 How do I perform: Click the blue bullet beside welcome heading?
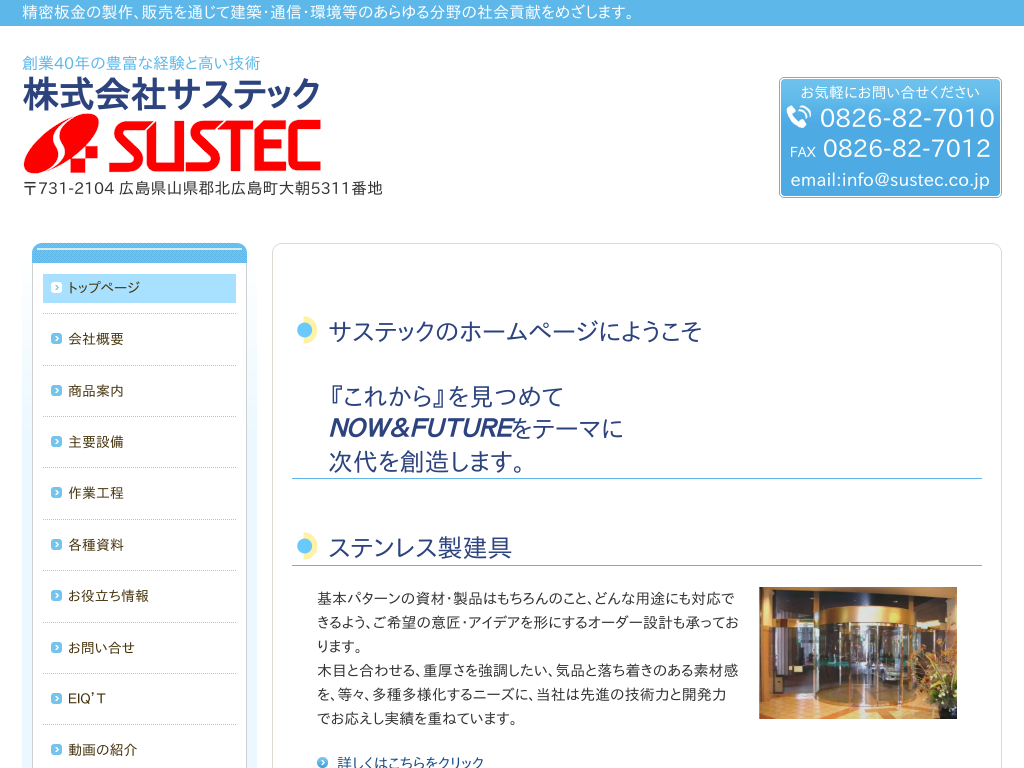click(305, 330)
